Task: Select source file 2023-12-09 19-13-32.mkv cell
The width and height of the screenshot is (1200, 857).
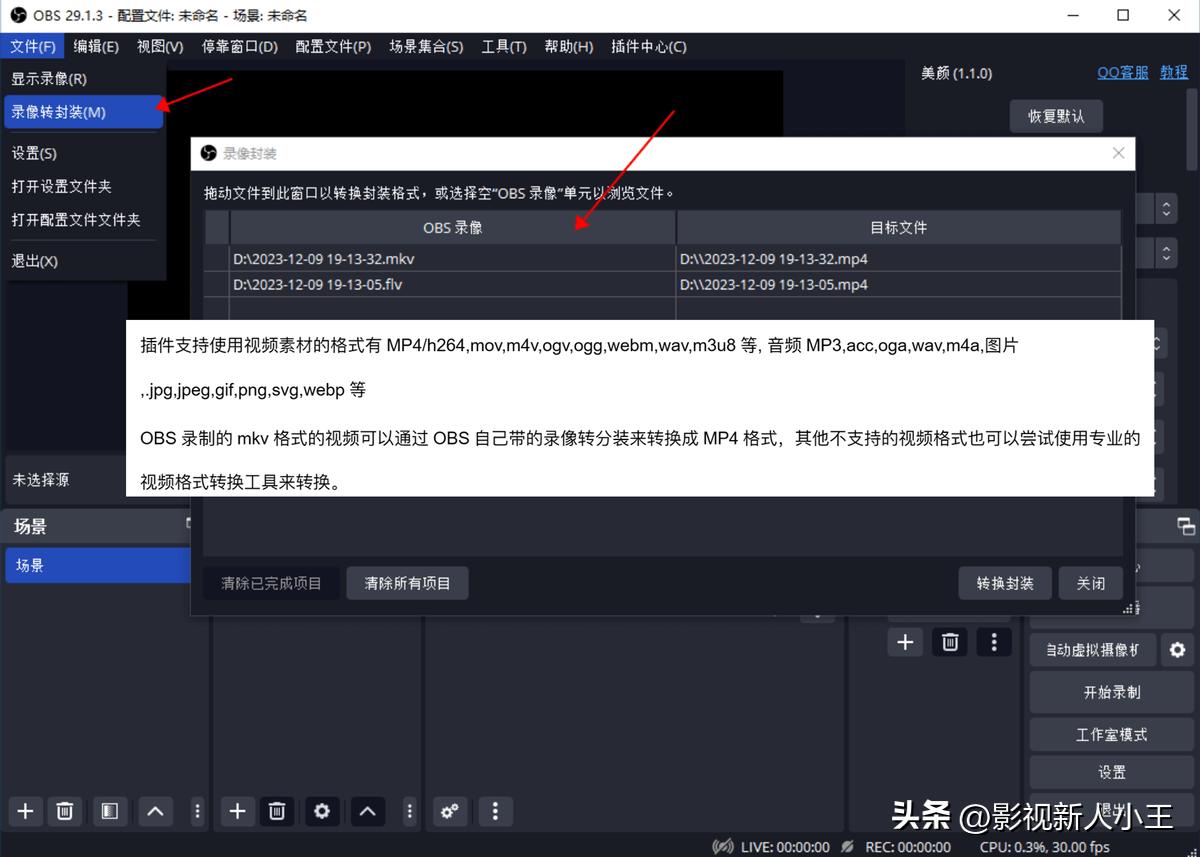Action: tap(453, 259)
